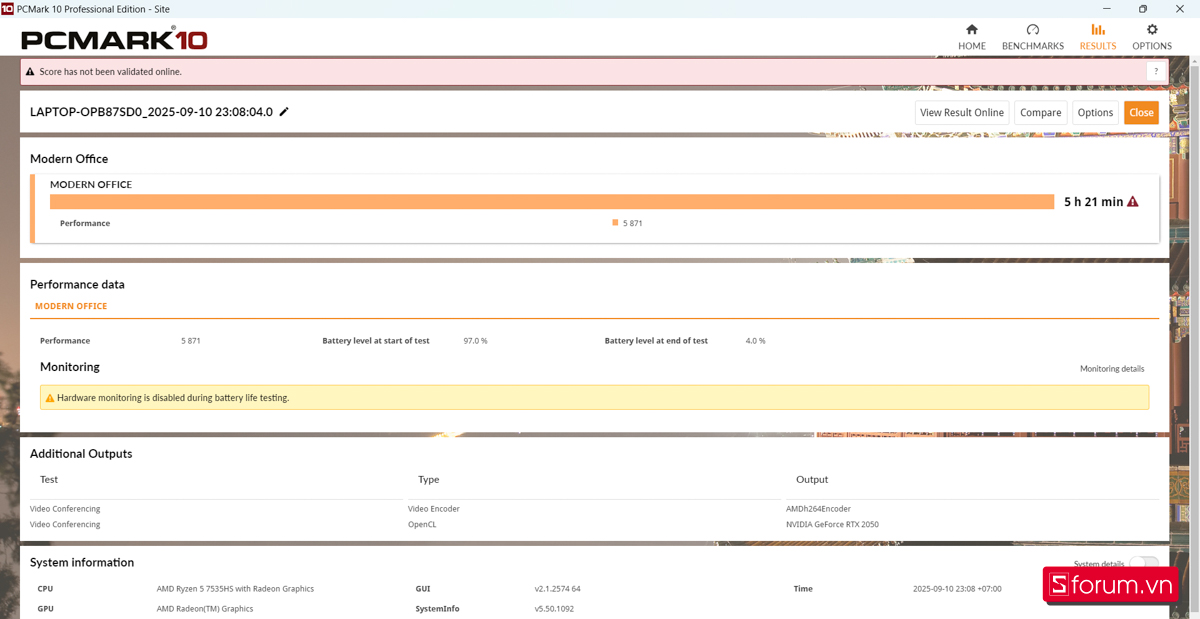1200x619 pixels.
Task: Click the System information heading
Action: (82, 563)
